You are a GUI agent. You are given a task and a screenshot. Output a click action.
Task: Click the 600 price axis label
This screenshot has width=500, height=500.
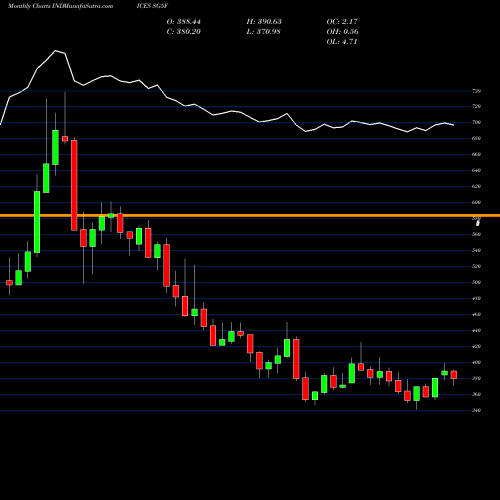(477, 202)
